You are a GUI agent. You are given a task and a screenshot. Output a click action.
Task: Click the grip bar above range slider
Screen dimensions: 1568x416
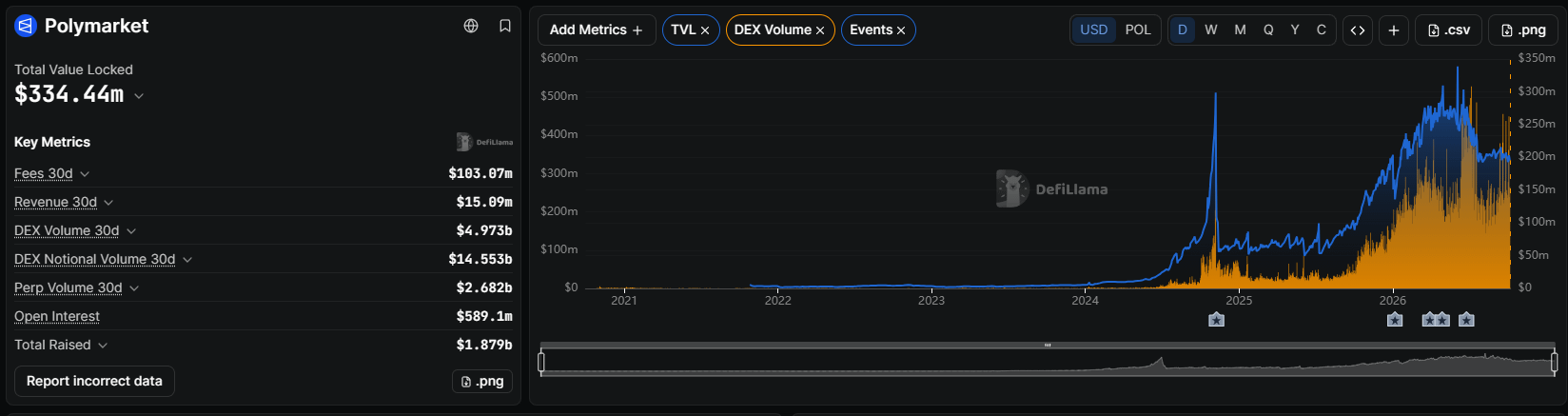(x=1048, y=345)
